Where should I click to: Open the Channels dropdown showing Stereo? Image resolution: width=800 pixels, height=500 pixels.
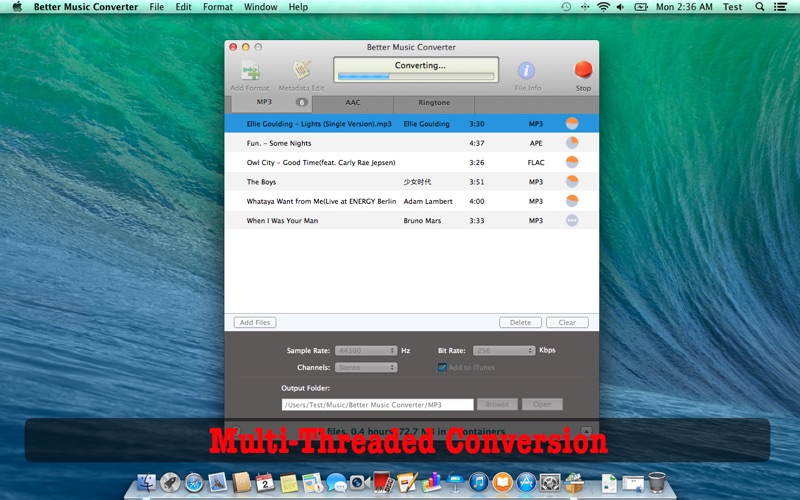[x=366, y=367]
